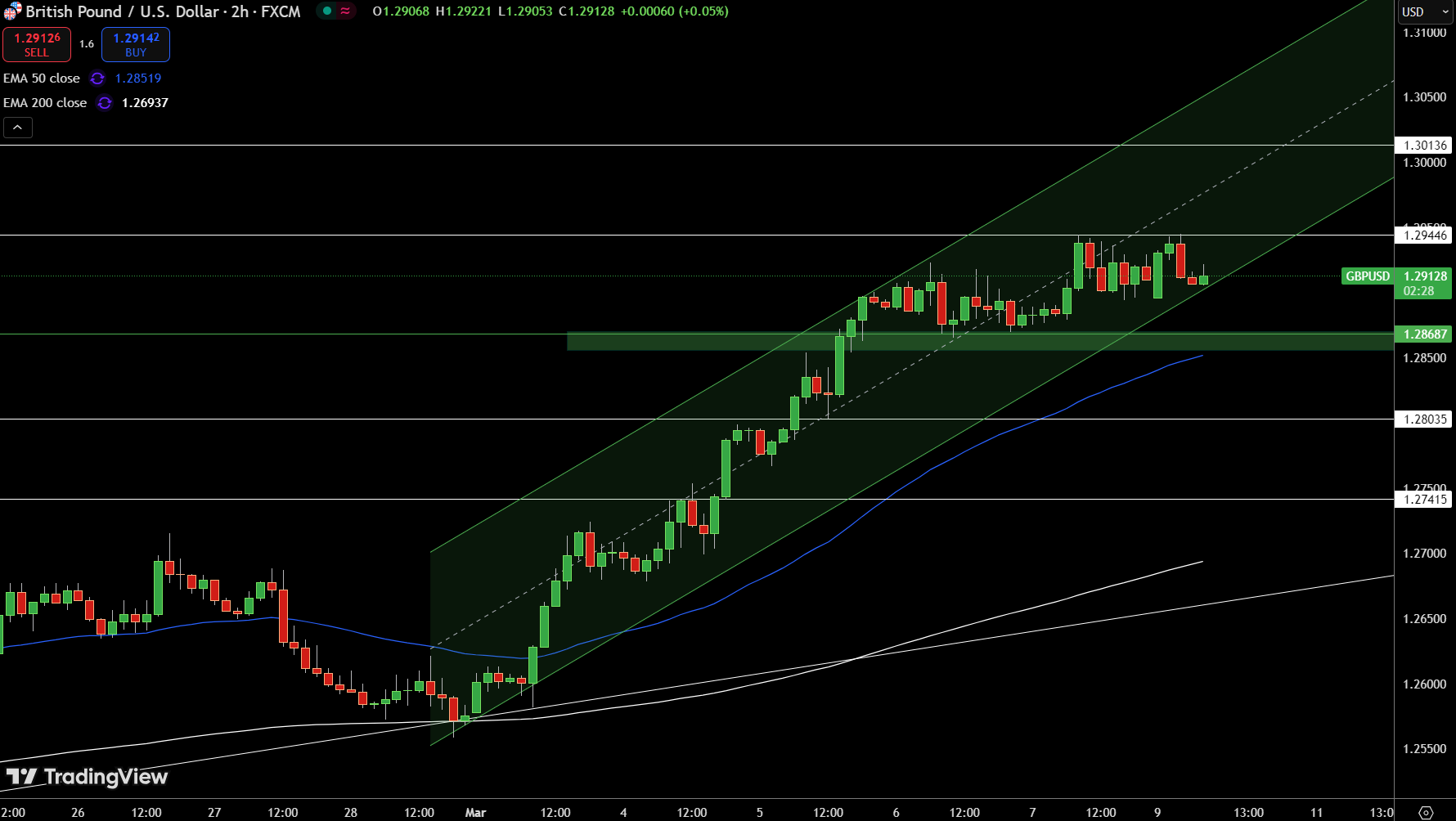Click the 1.27415 price level label
Viewport: 1456px width, 821px height.
coord(1423,500)
